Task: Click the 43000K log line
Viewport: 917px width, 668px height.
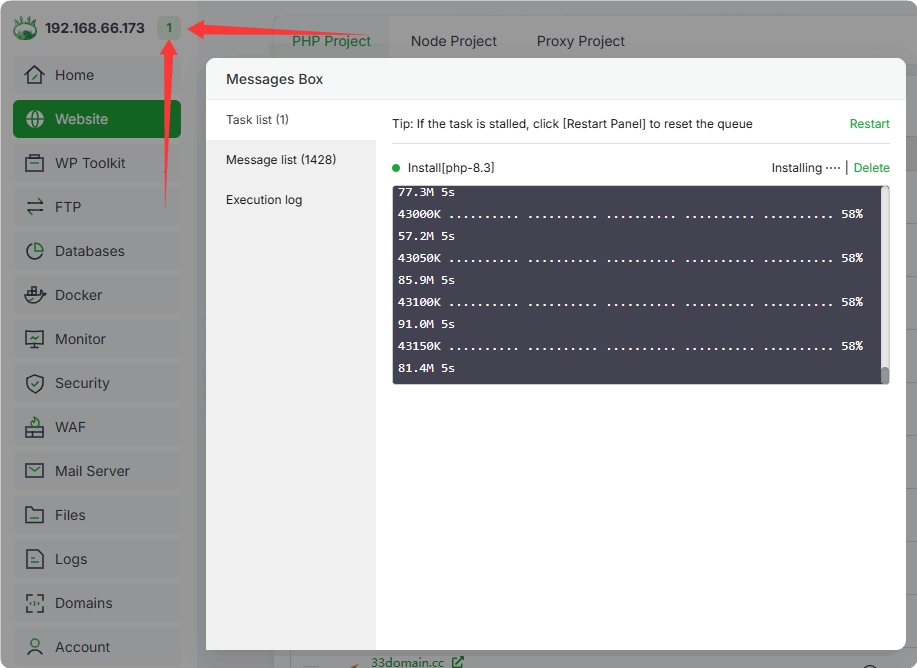Action: 630,214
